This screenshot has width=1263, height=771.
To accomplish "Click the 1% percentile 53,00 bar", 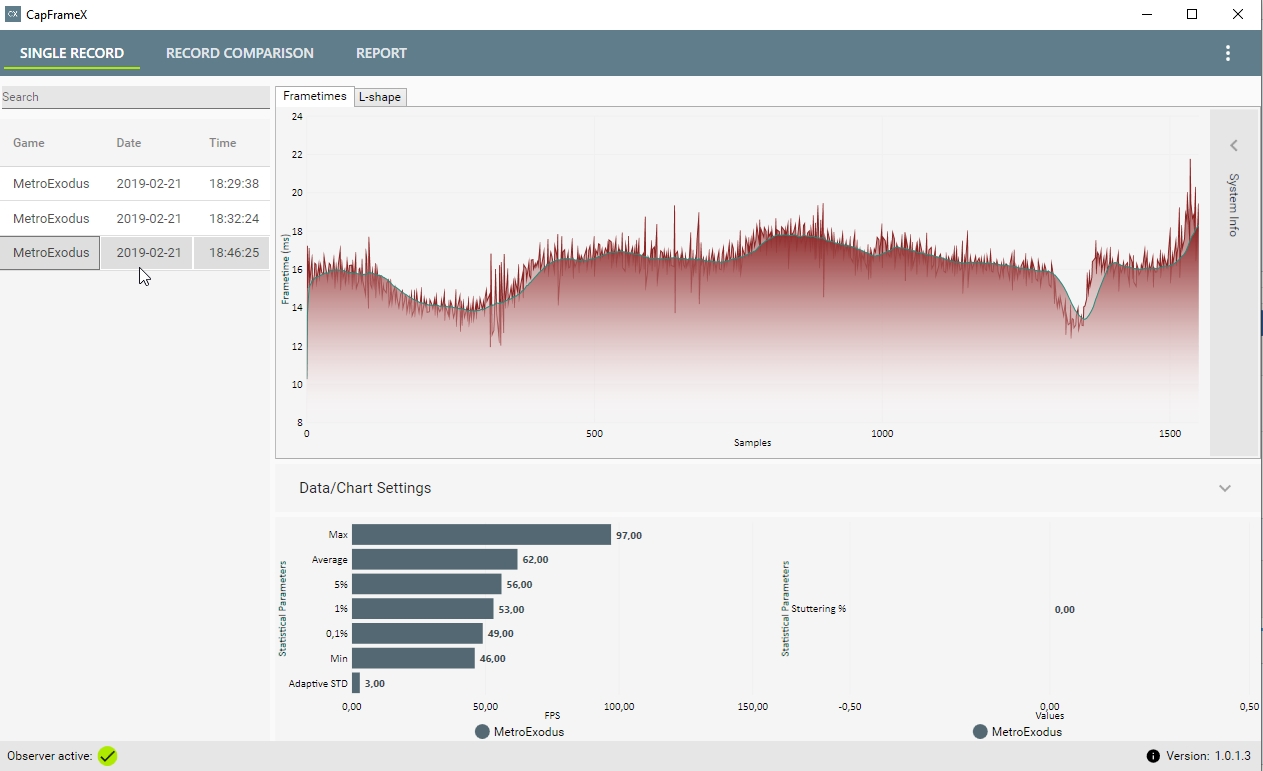I will point(422,609).
